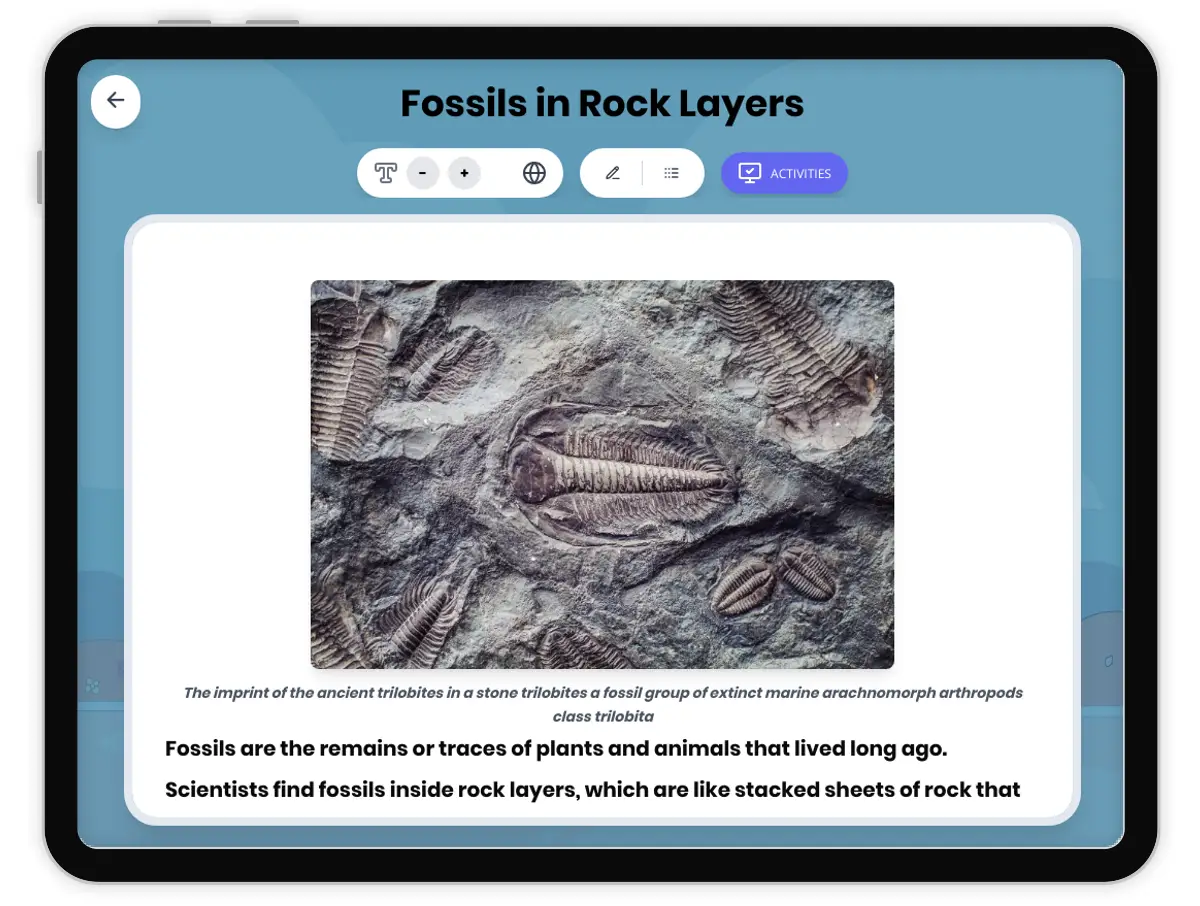This screenshot has height=906, width=1200.
Task: Click the text size T icon
Action: (385, 173)
